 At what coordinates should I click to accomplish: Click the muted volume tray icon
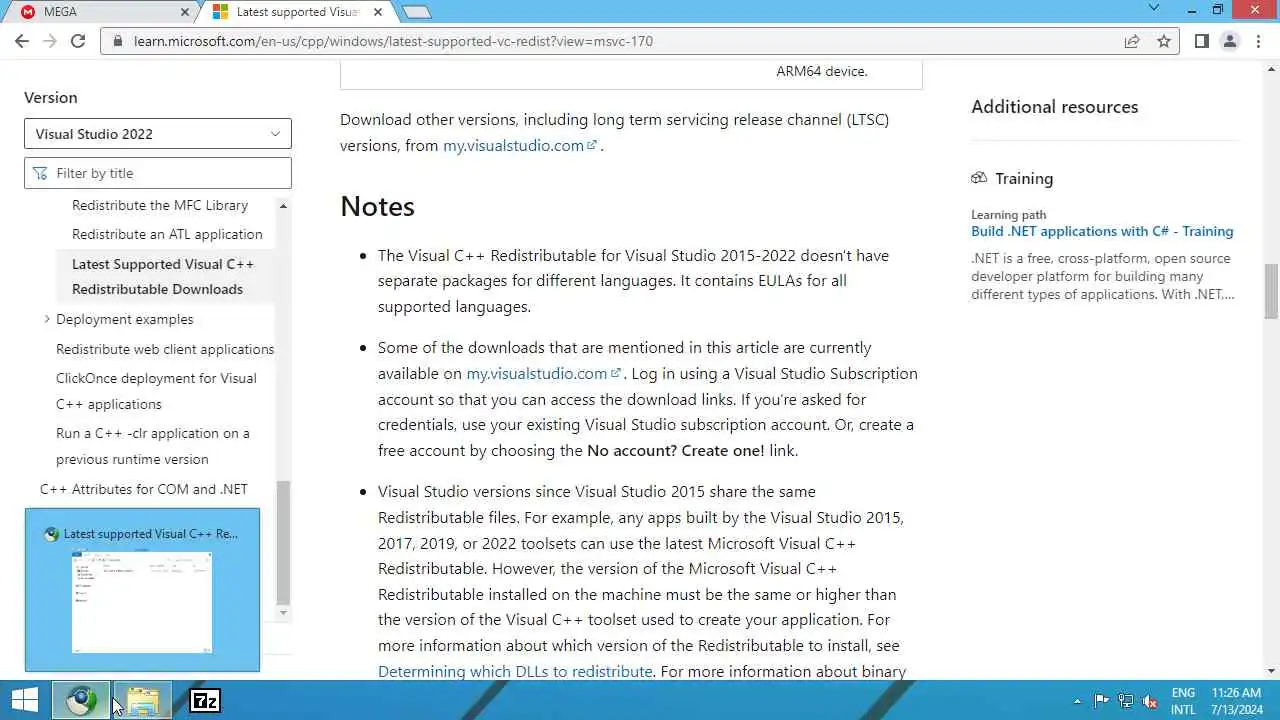click(1150, 701)
